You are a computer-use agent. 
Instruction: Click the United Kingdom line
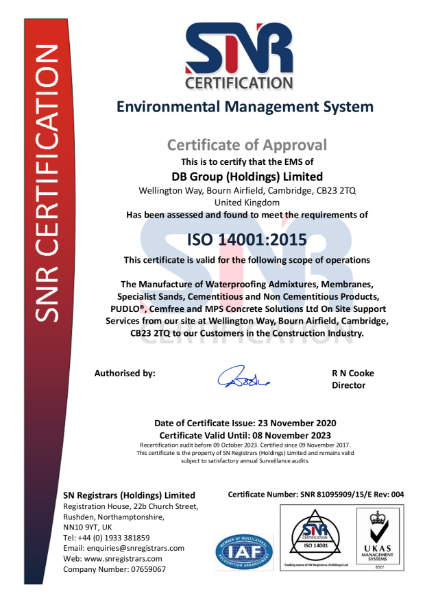[247, 202]
